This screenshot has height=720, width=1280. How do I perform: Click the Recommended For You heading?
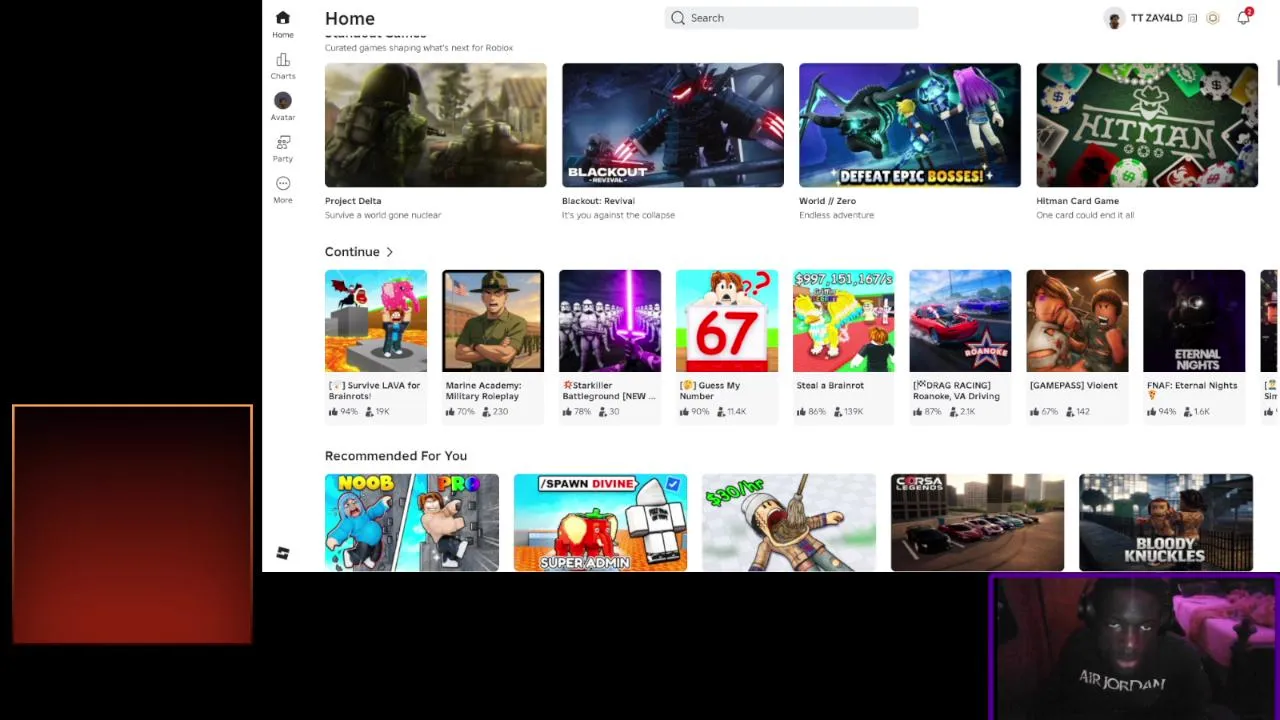[x=396, y=456]
